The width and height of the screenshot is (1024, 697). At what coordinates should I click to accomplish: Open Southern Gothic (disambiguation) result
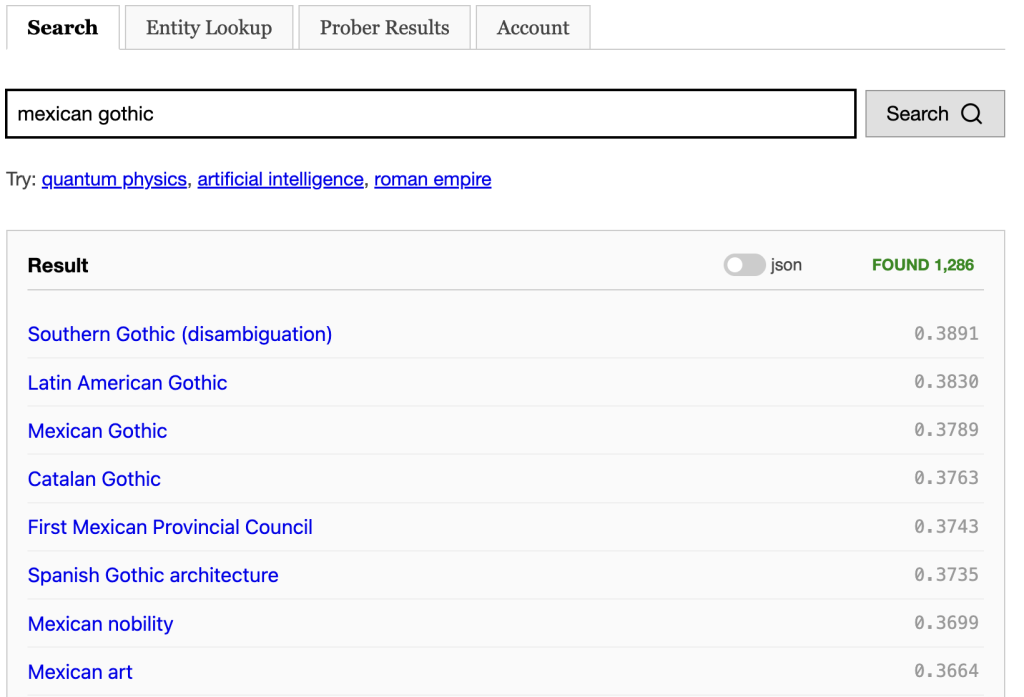(x=180, y=334)
